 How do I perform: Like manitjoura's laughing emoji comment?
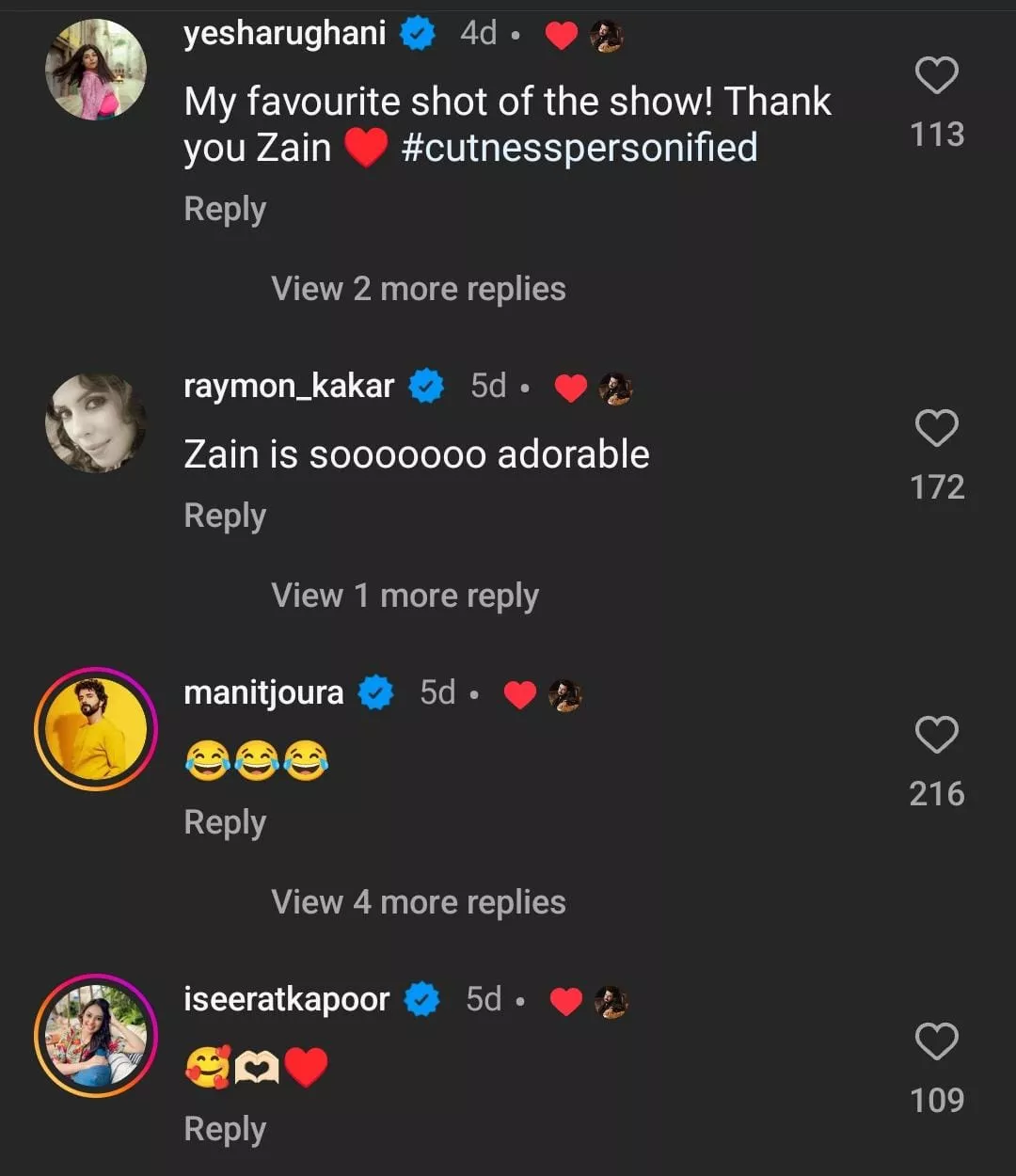click(x=936, y=735)
